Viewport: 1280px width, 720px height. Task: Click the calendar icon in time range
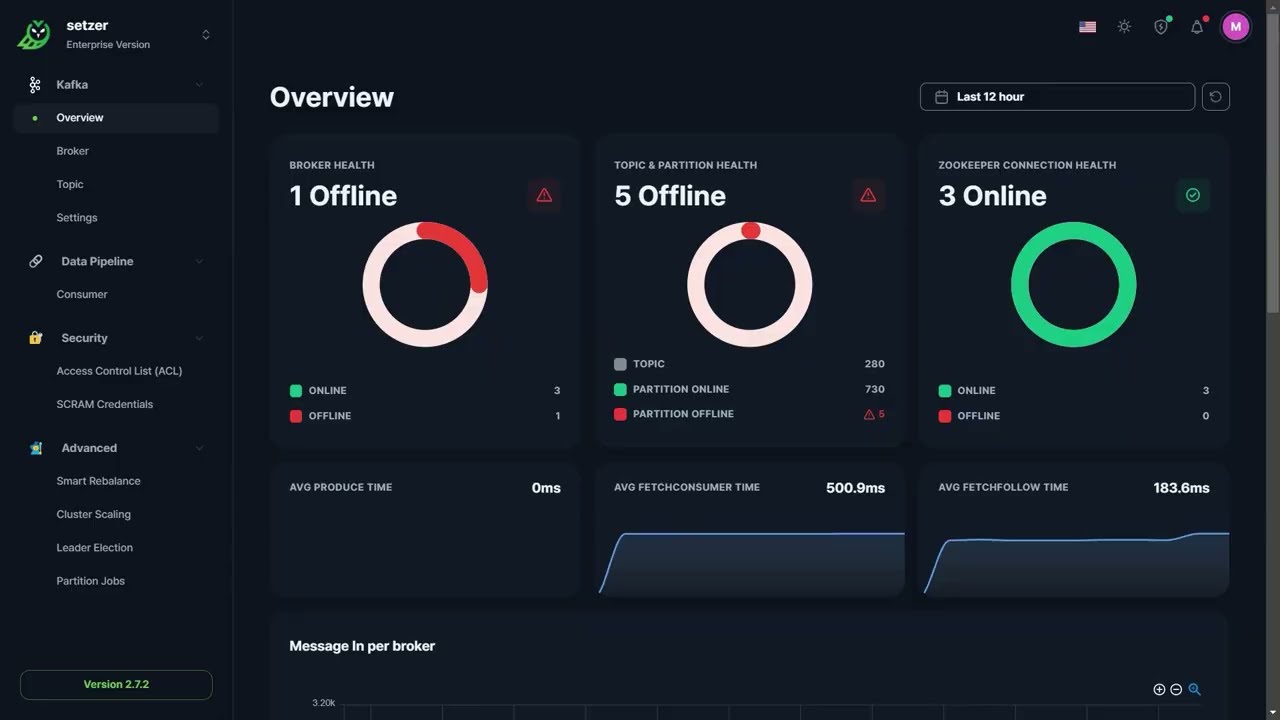pos(941,97)
